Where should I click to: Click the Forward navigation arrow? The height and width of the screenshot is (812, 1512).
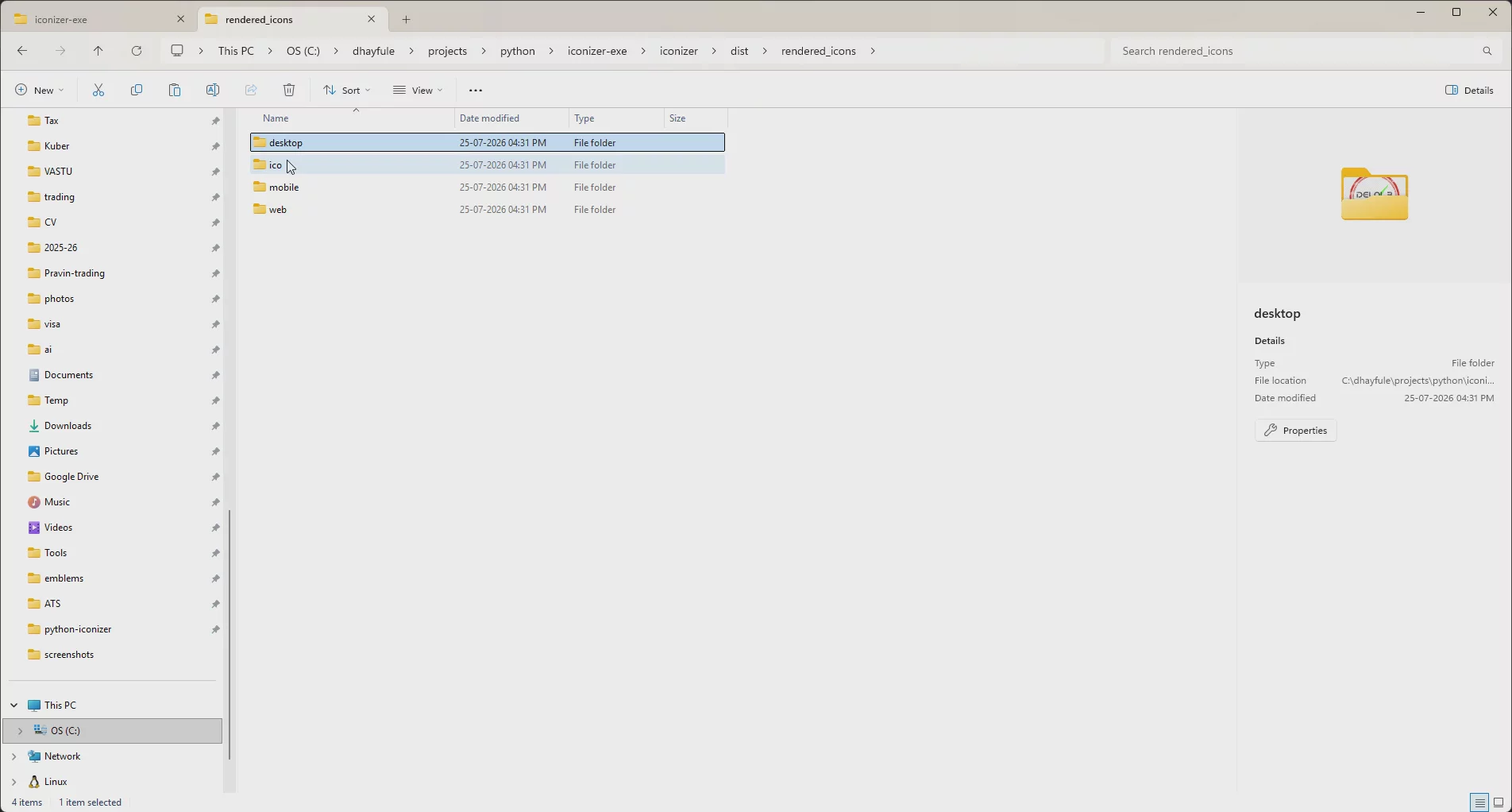pos(60,51)
